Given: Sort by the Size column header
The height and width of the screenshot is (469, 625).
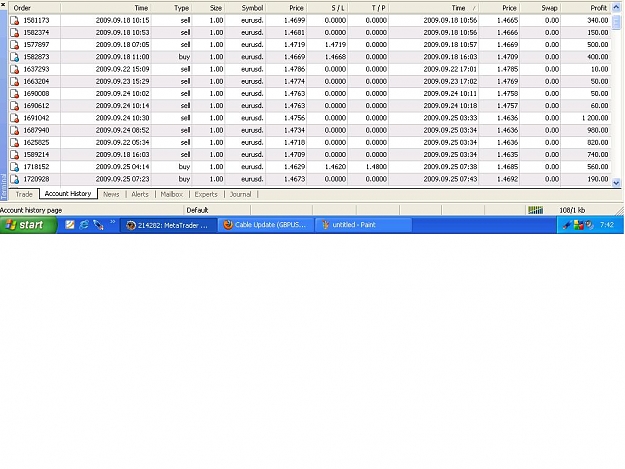Looking at the screenshot, I should [208, 8].
